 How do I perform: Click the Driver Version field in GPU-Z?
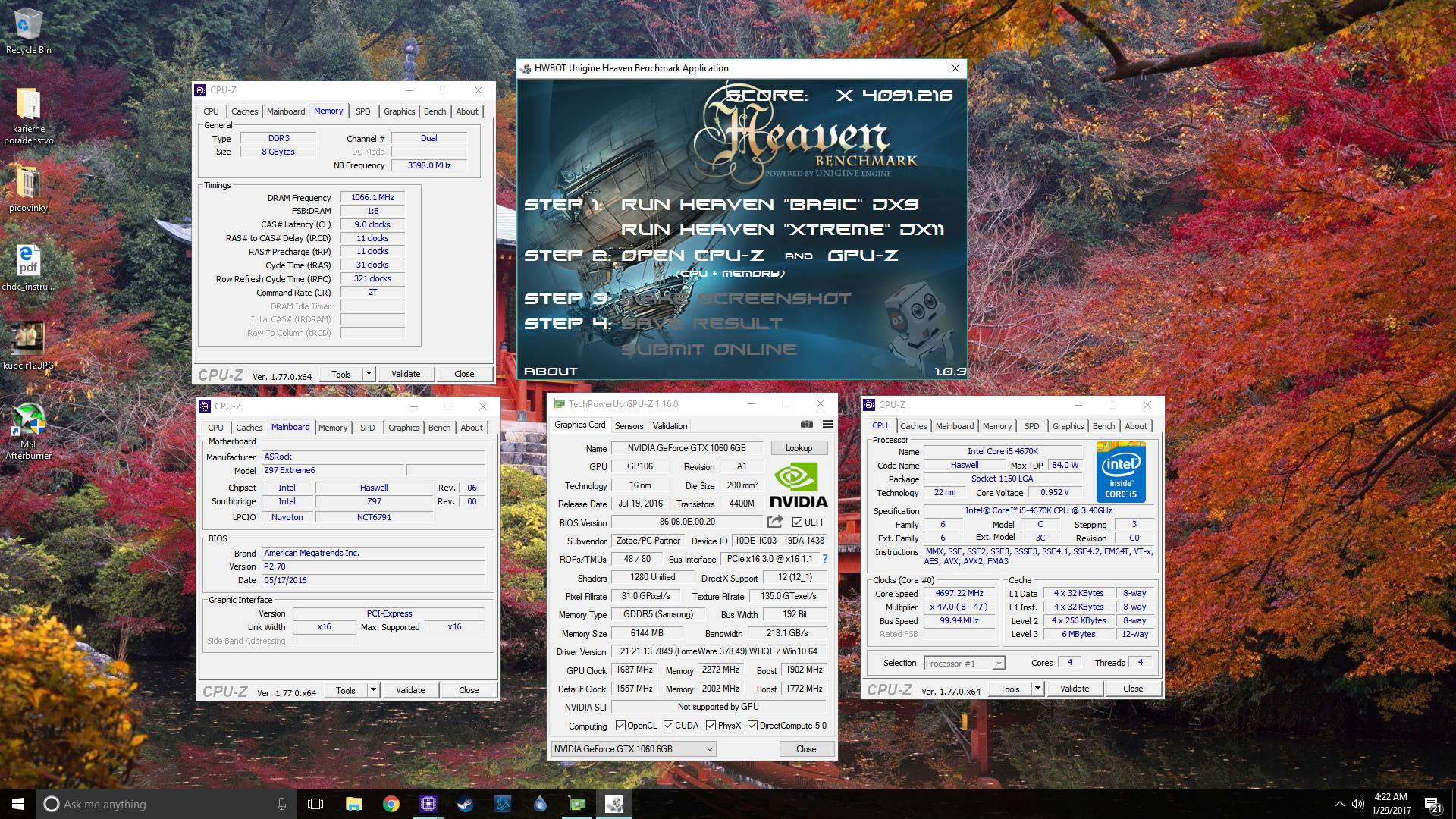(719, 651)
